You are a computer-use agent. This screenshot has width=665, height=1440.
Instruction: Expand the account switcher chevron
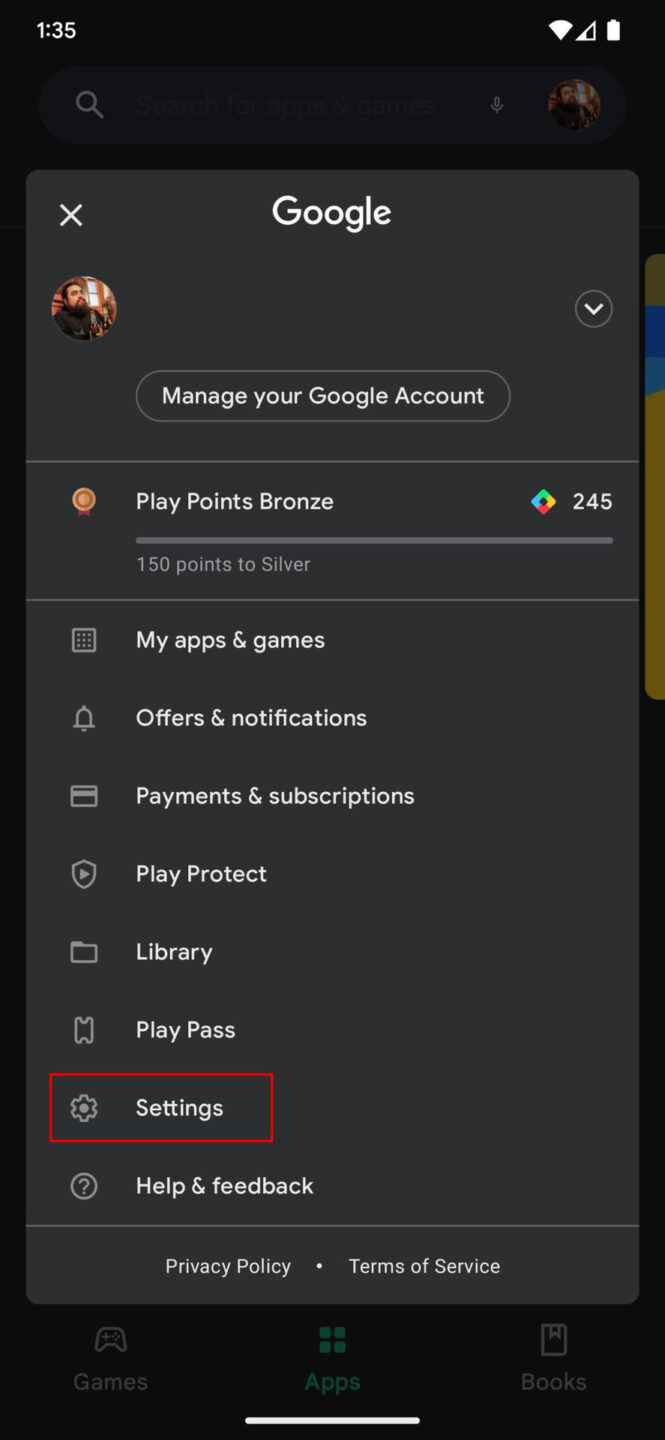coord(593,309)
